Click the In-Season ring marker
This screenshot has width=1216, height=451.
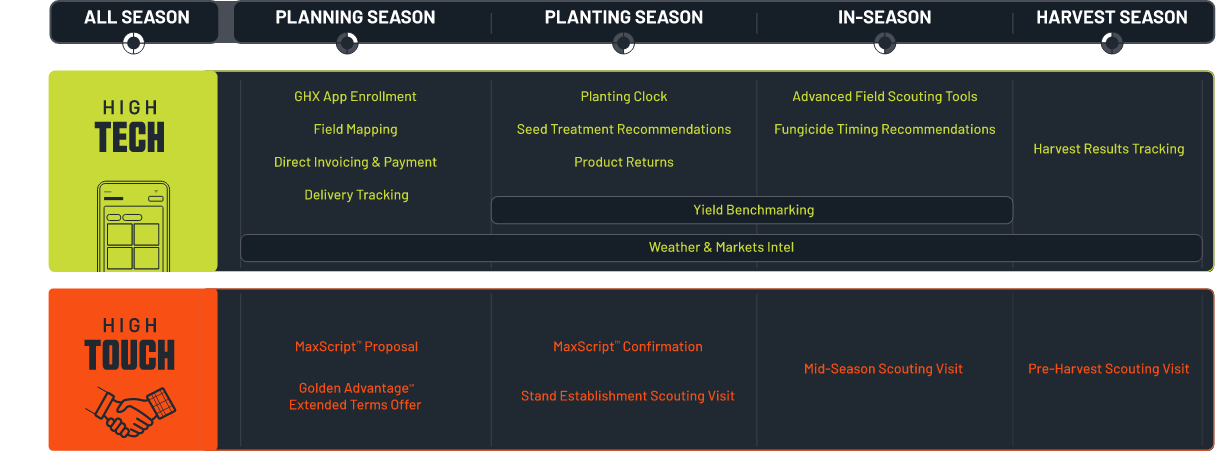tap(884, 43)
